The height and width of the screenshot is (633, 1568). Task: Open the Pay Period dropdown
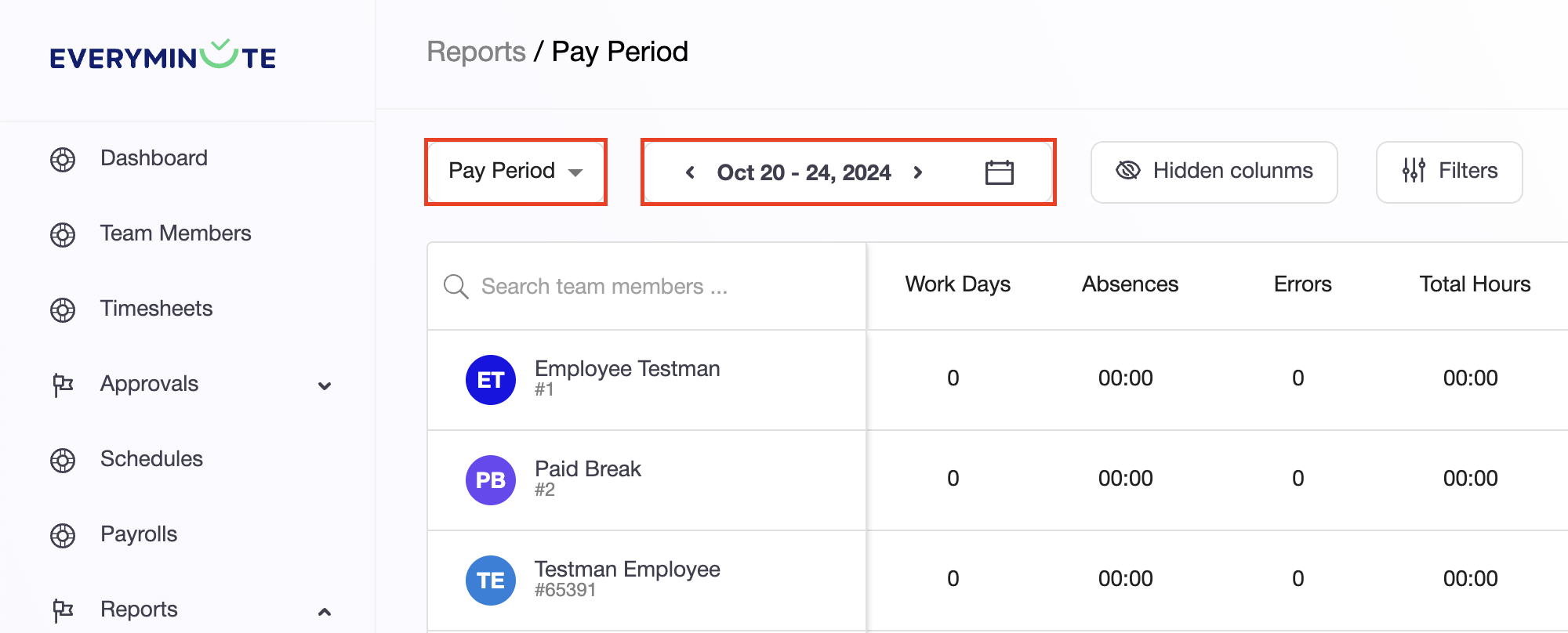click(515, 172)
